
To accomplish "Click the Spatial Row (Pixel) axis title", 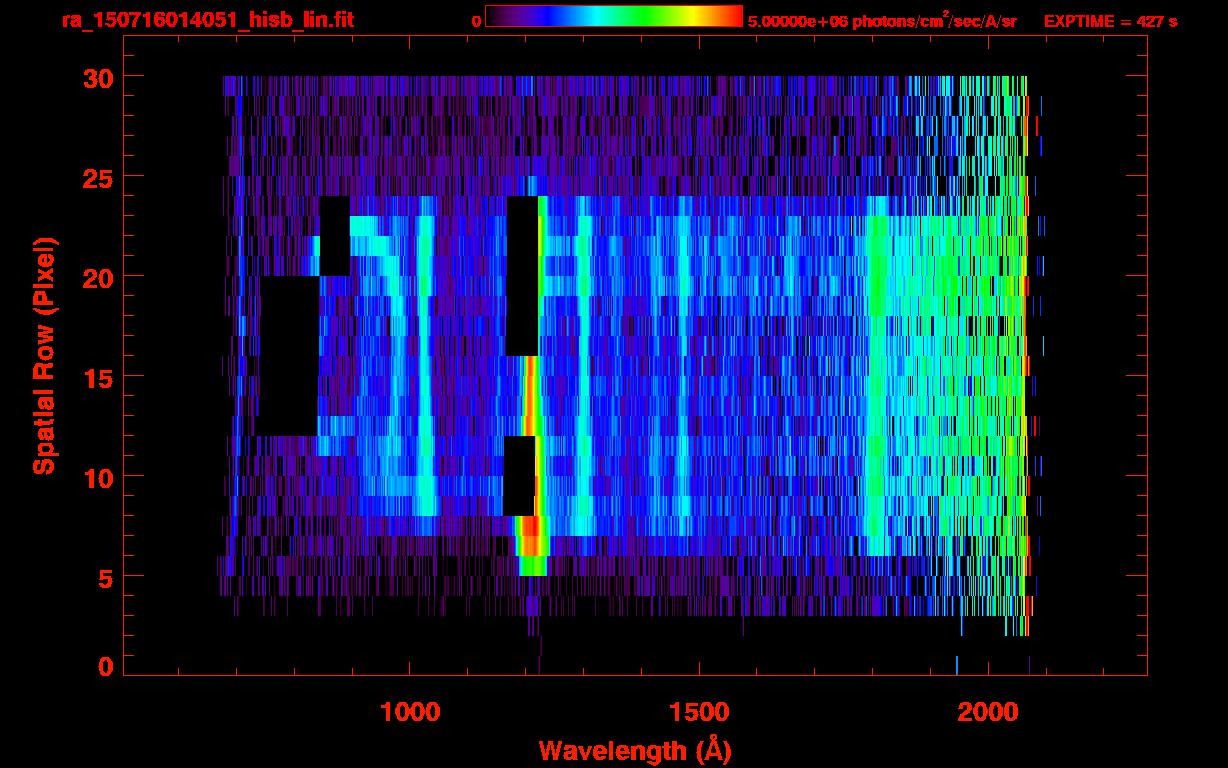I will (x=44, y=355).
